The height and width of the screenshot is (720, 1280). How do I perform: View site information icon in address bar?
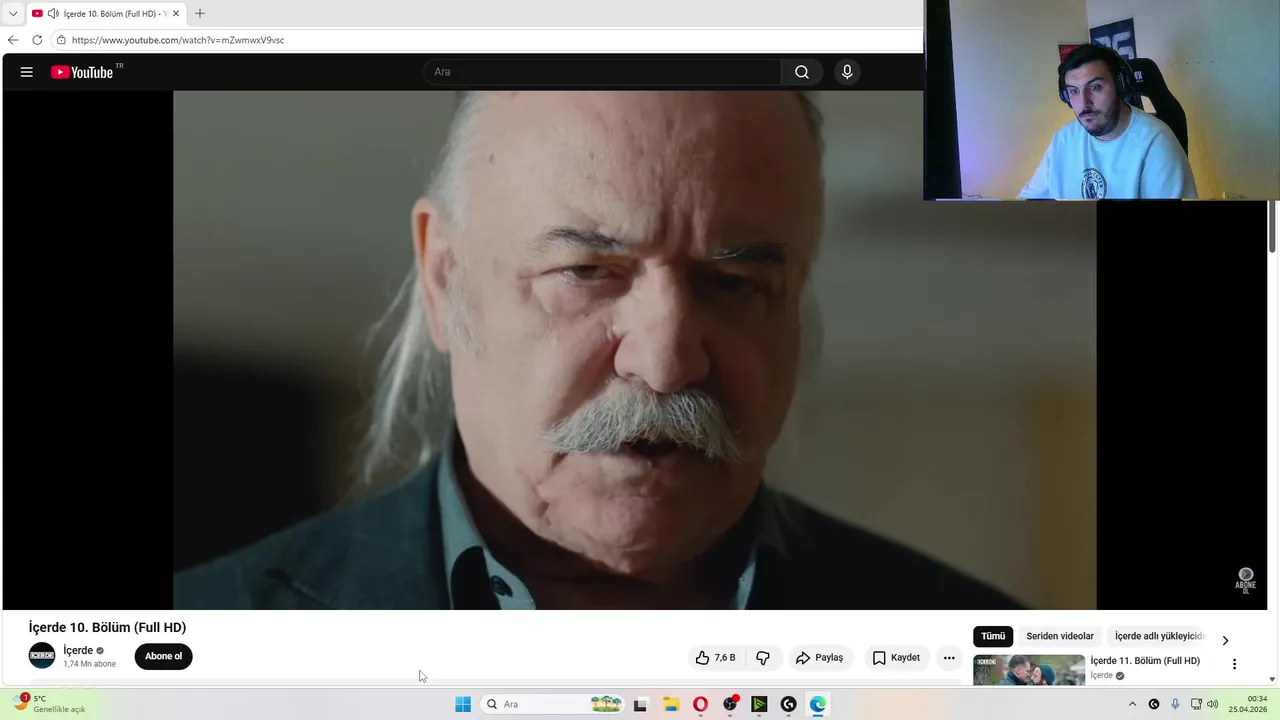61,40
